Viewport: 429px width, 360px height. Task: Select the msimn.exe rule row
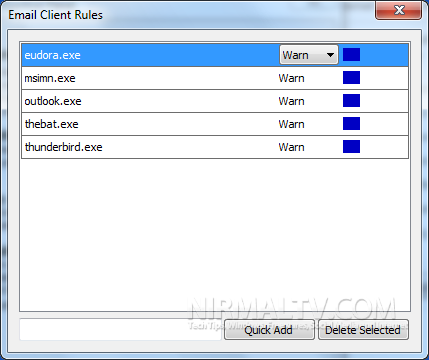pyautogui.click(x=215, y=78)
